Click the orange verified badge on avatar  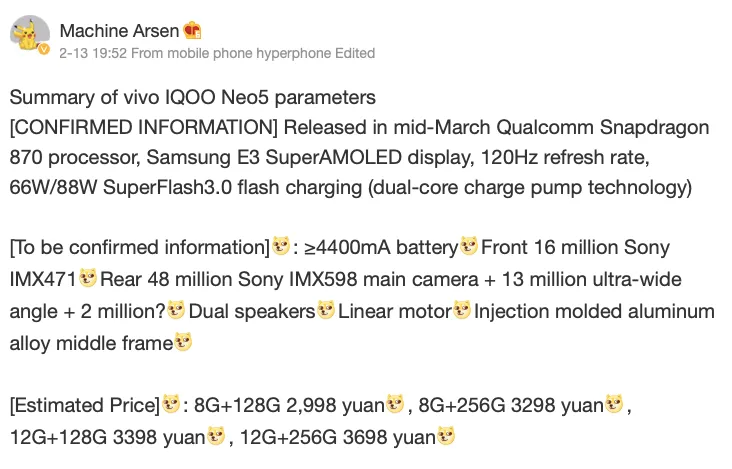coord(44,50)
